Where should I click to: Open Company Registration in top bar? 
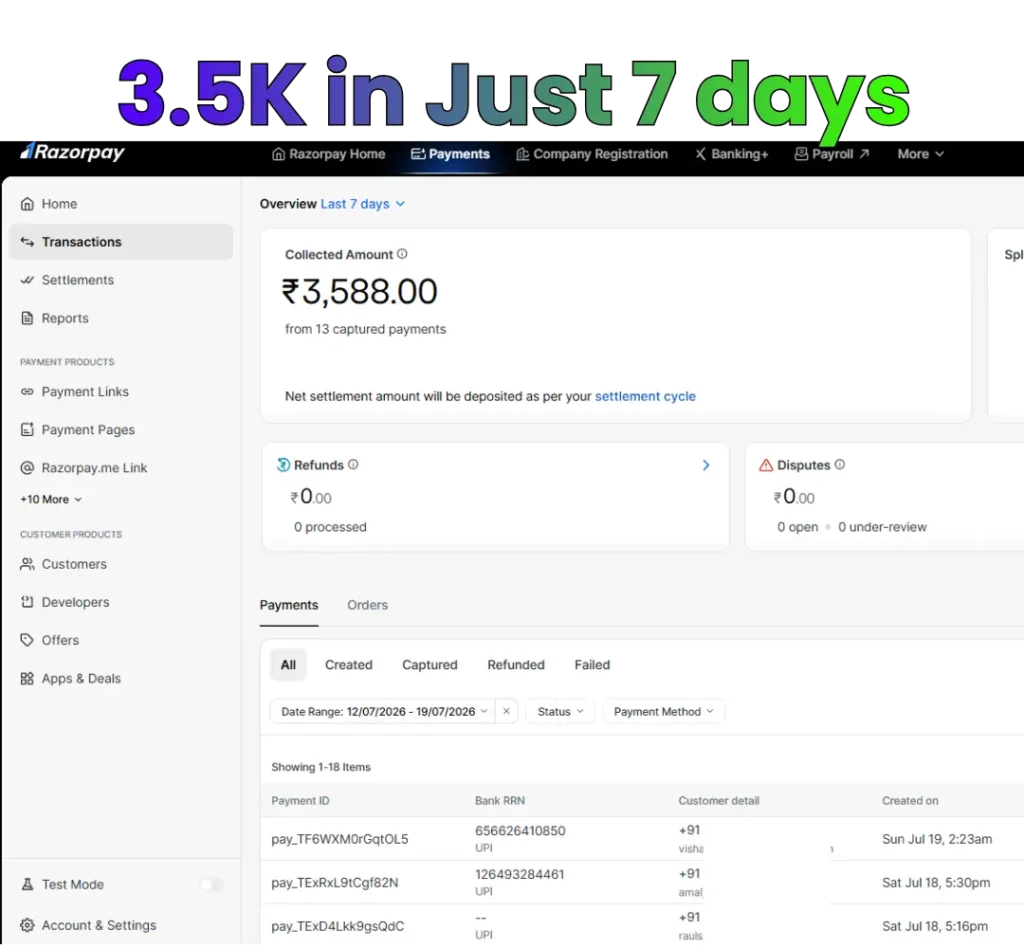point(592,154)
